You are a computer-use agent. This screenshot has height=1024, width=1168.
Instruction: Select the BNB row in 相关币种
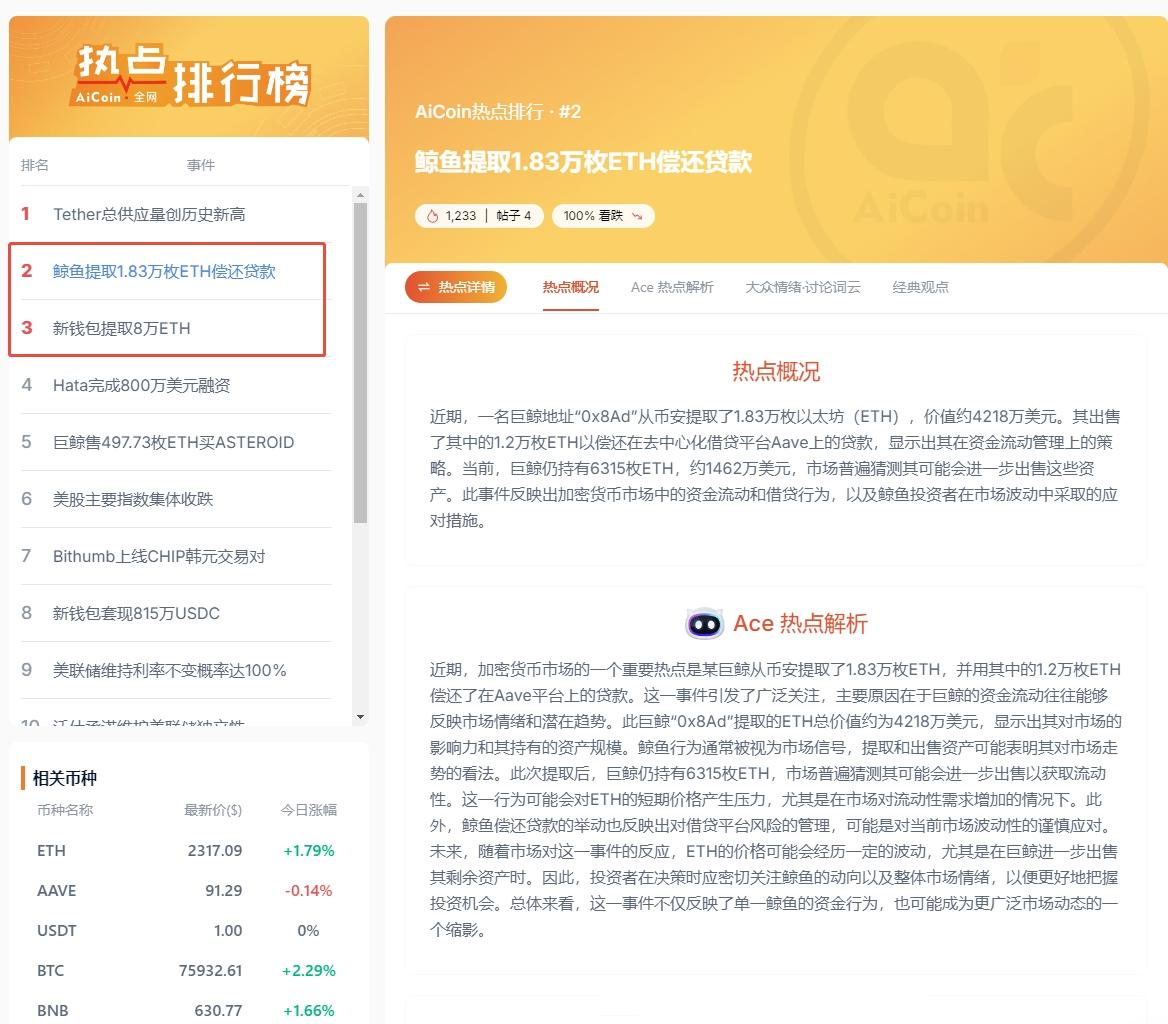click(x=186, y=1011)
